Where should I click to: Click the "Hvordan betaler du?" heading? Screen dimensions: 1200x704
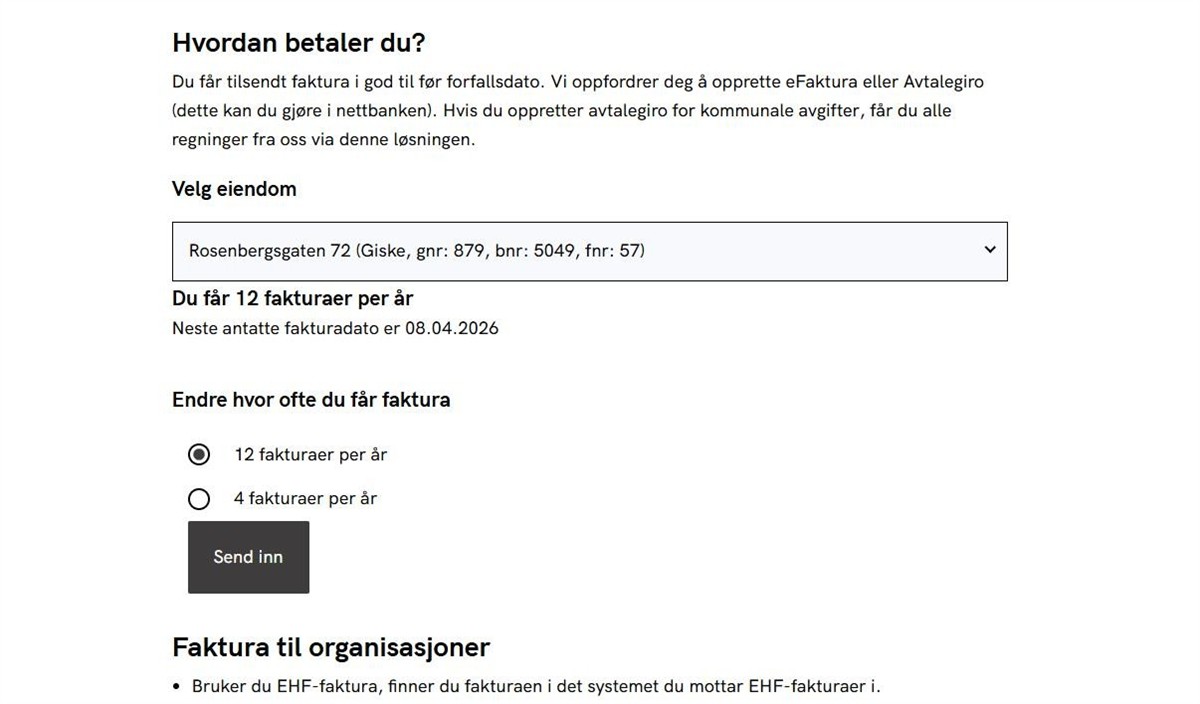click(x=298, y=43)
